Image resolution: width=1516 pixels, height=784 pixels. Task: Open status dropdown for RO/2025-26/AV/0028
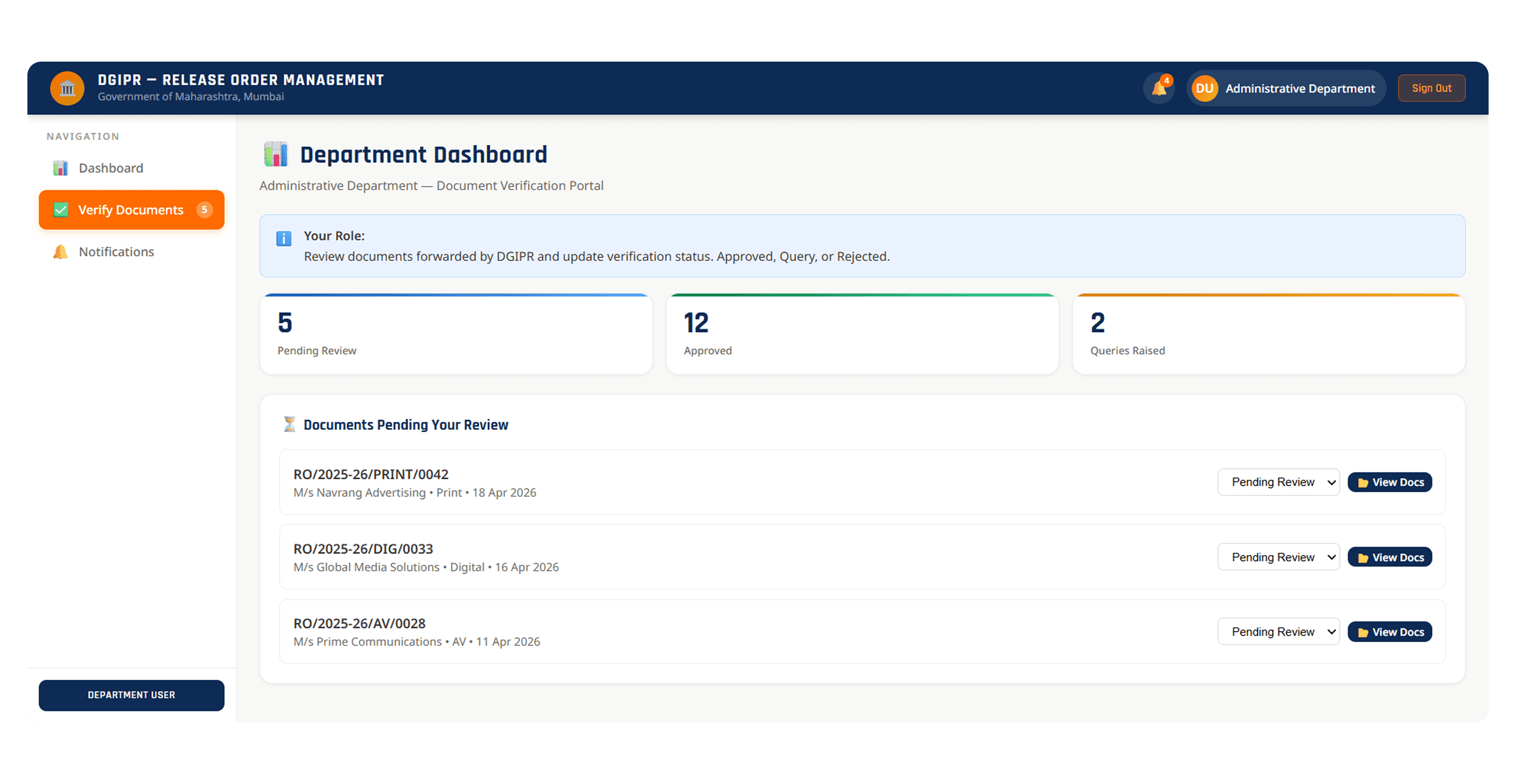(x=1278, y=631)
